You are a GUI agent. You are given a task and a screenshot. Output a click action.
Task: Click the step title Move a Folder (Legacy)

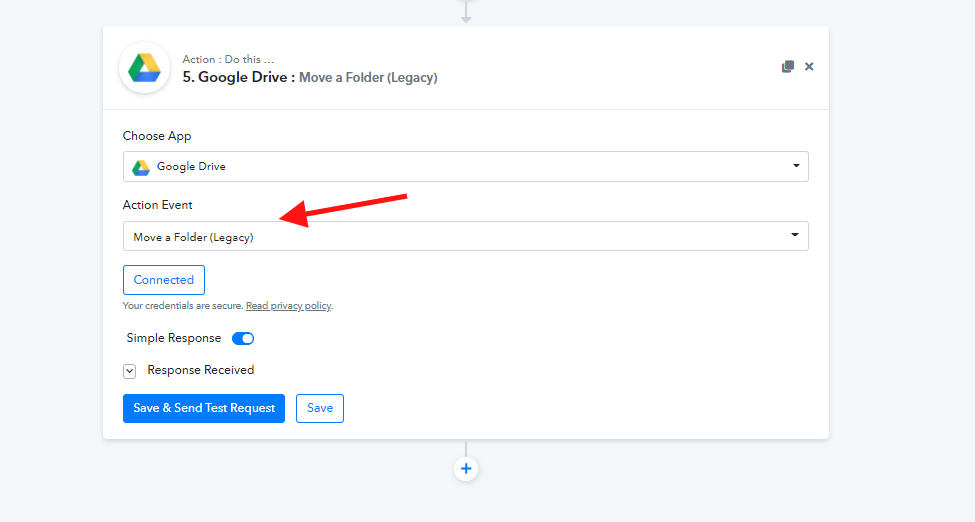click(368, 78)
